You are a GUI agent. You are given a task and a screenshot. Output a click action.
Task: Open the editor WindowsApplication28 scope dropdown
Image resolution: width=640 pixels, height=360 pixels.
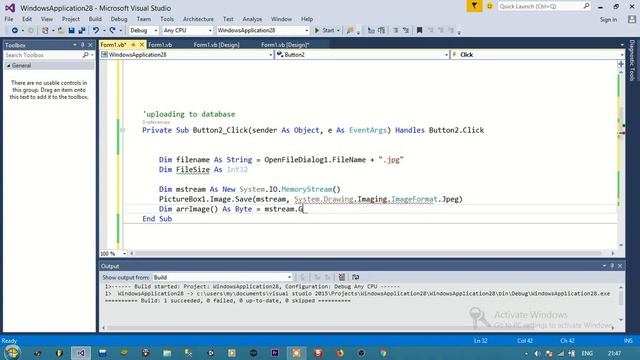[187, 54]
